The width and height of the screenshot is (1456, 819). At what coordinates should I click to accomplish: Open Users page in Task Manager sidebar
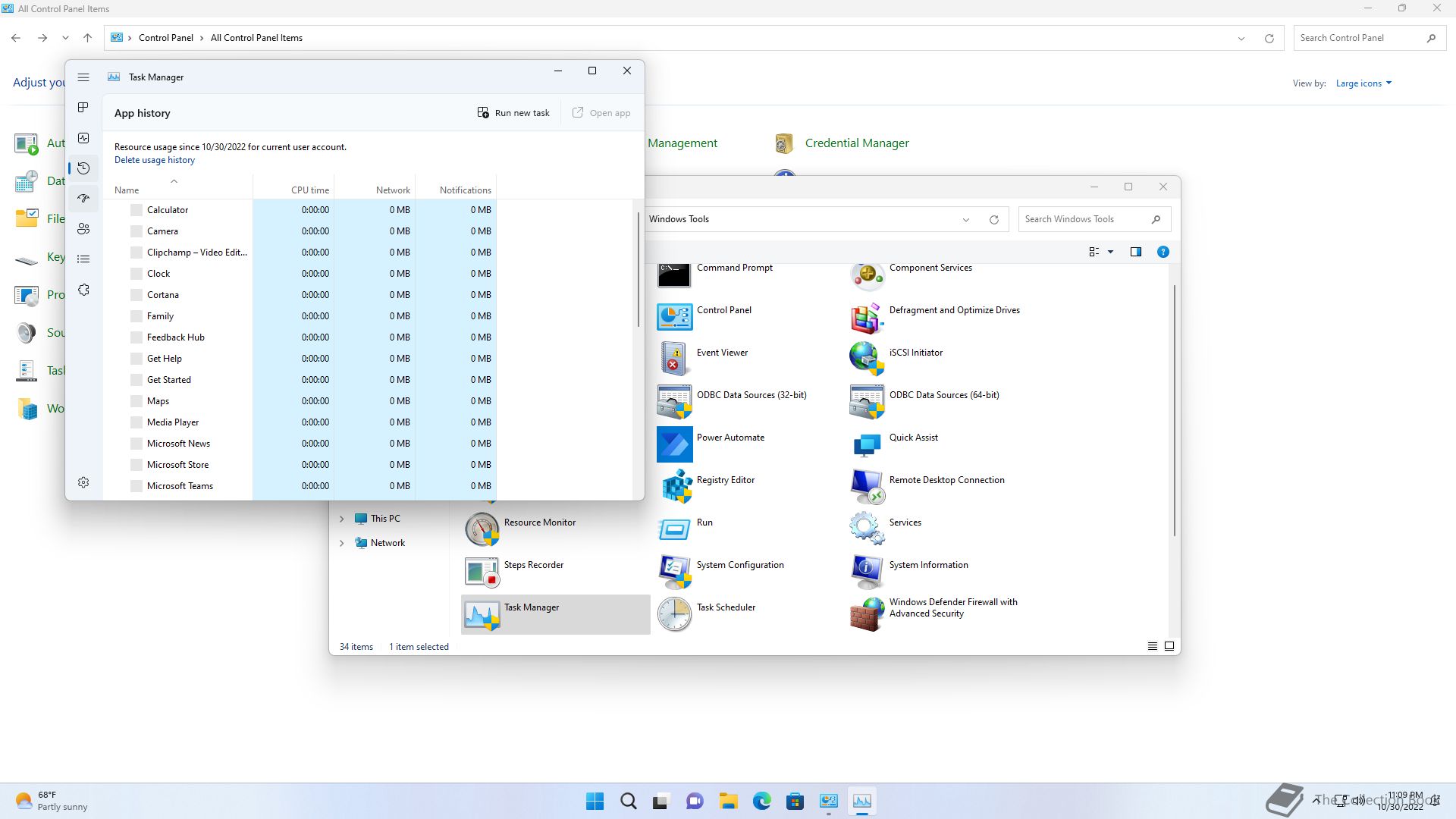click(83, 229)
